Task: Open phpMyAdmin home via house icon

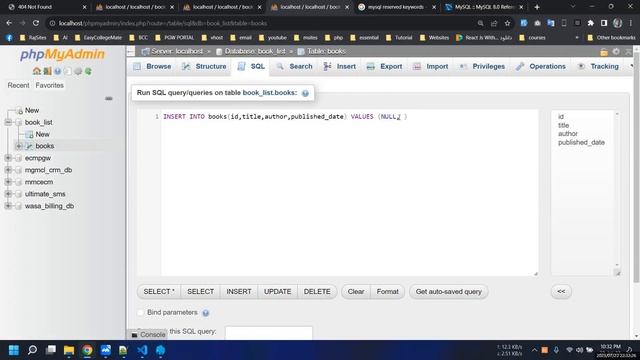Action: tap(37, 71)
